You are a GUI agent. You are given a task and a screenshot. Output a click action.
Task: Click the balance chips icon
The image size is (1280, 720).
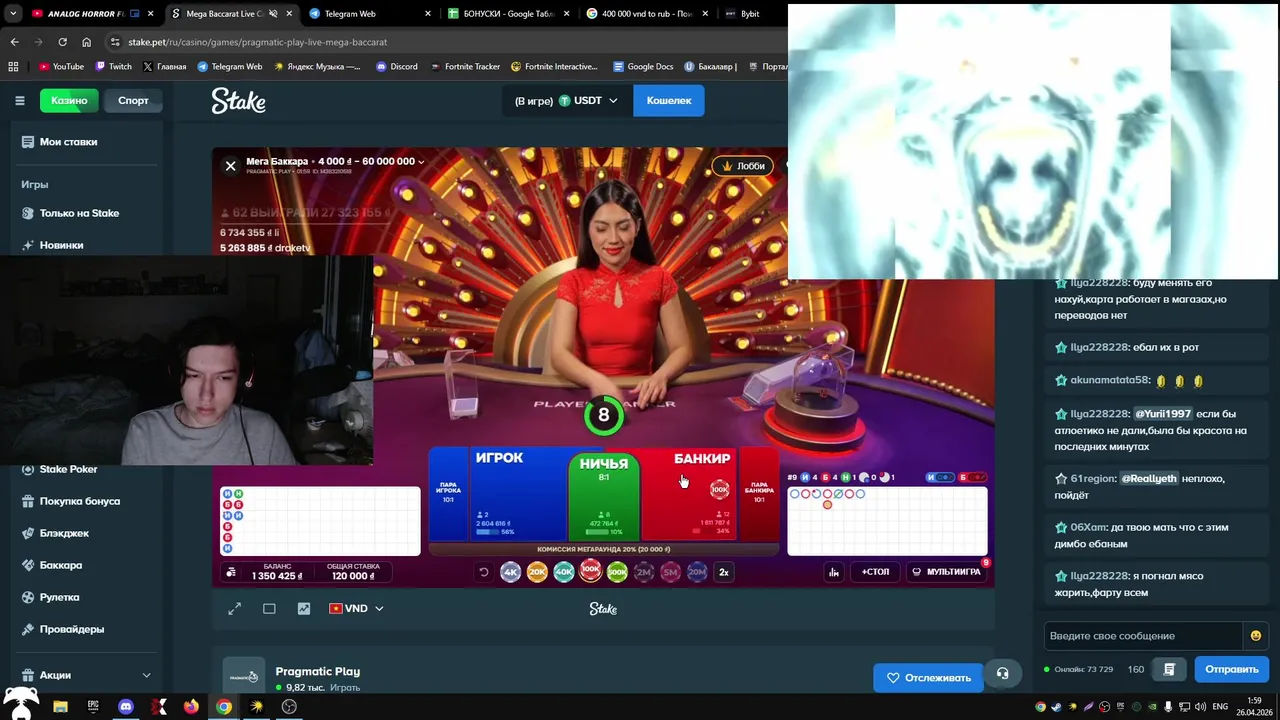click(x=231, y=572)
